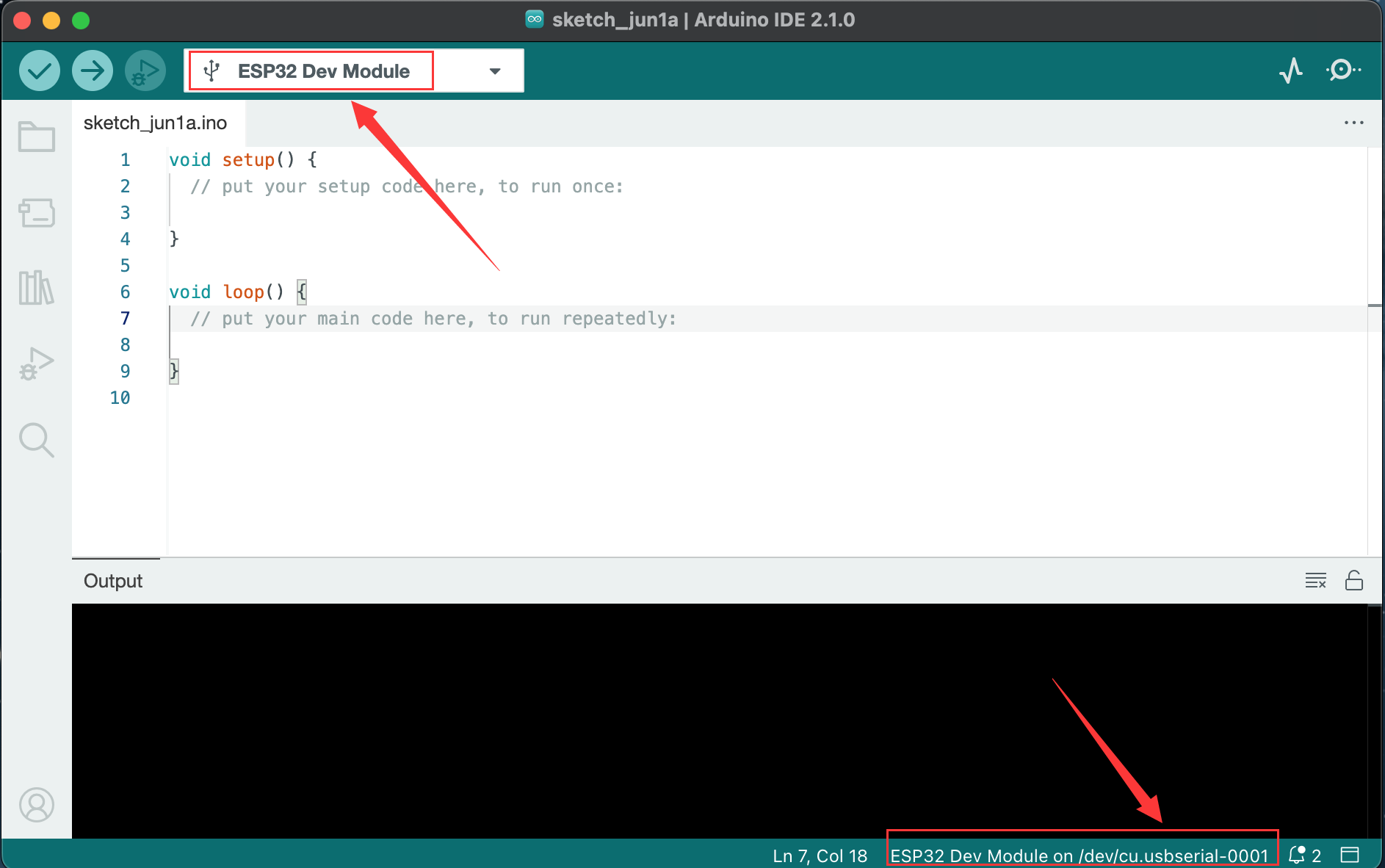Open the Debug sidebar panel
This screenshot has width=1385, height=868.
tap(37, 364)
